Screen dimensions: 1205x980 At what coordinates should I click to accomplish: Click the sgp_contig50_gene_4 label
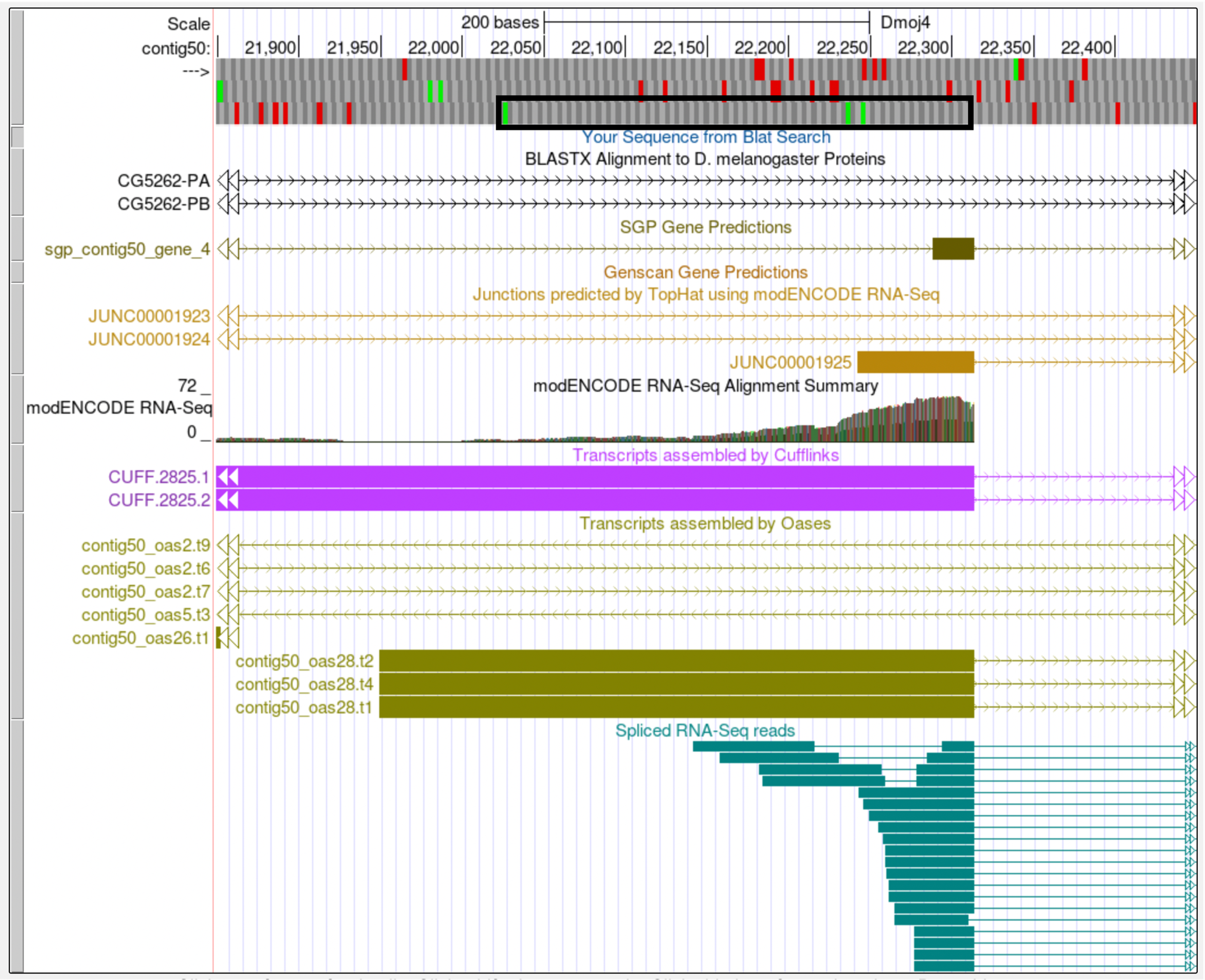[x=127, y=249]
